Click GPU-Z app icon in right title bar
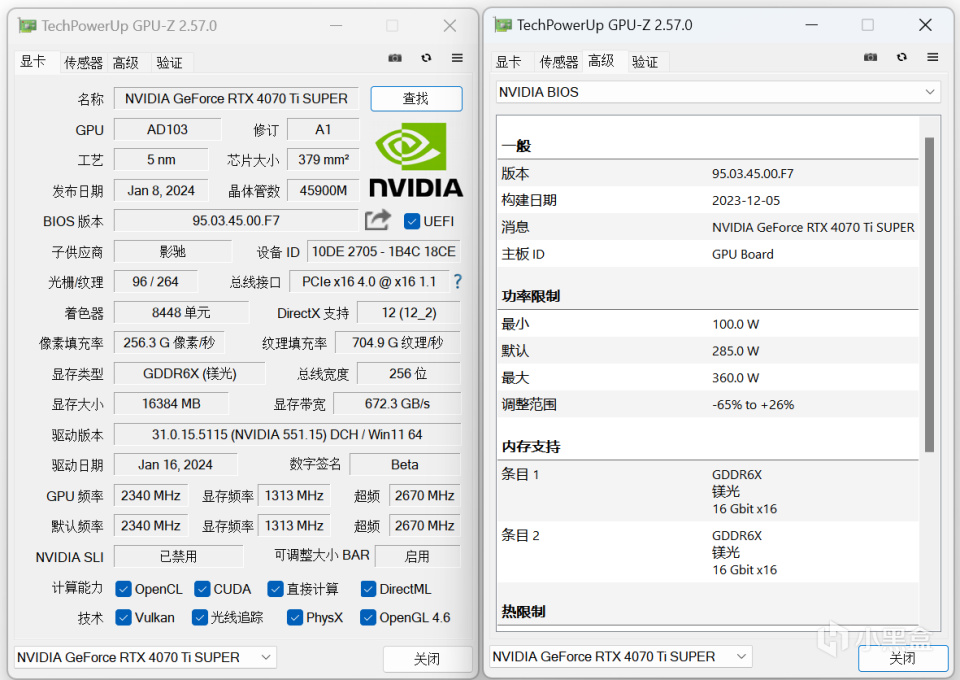The image size is (960, 680). coord(503,24)
